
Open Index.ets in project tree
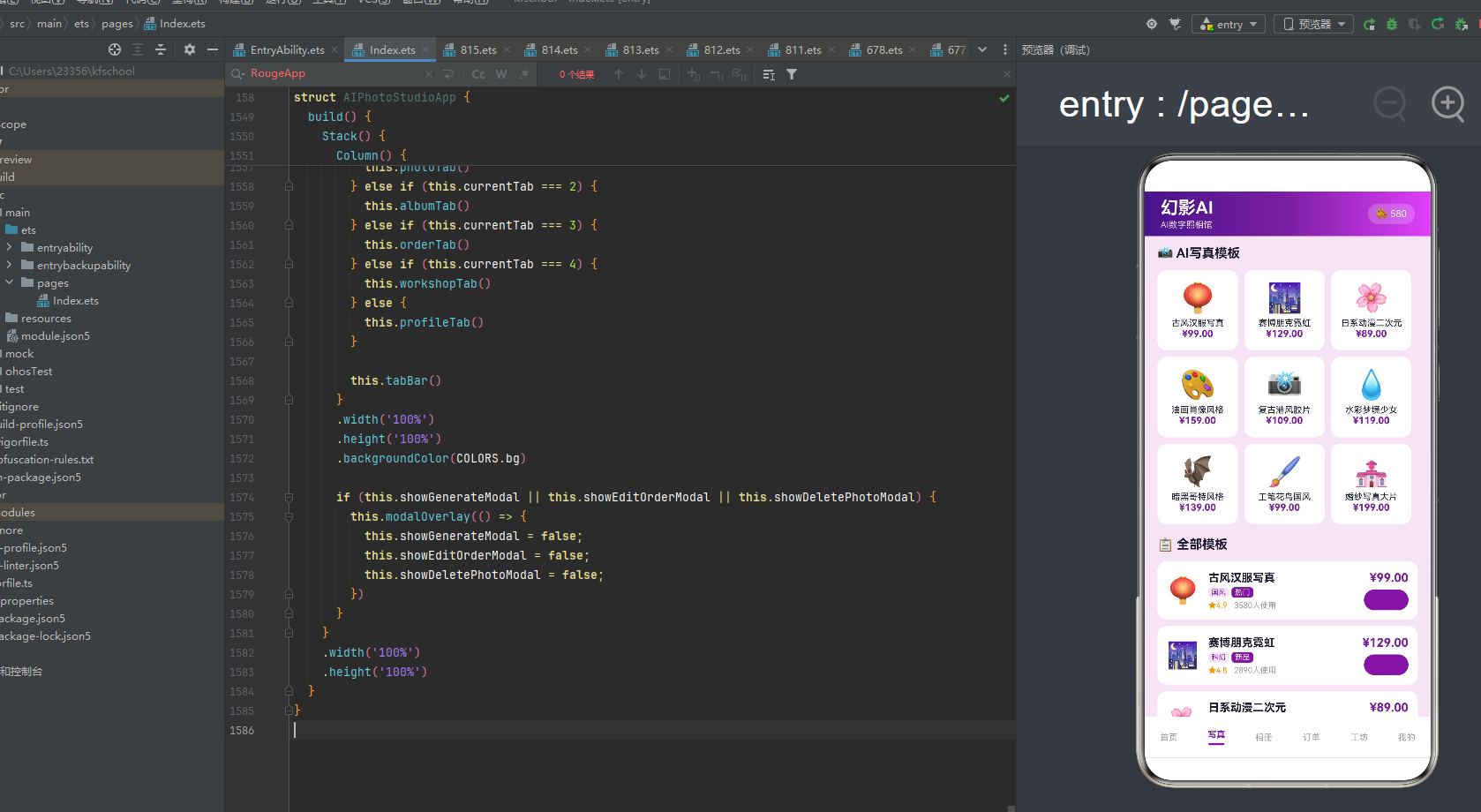coord(68,301)
